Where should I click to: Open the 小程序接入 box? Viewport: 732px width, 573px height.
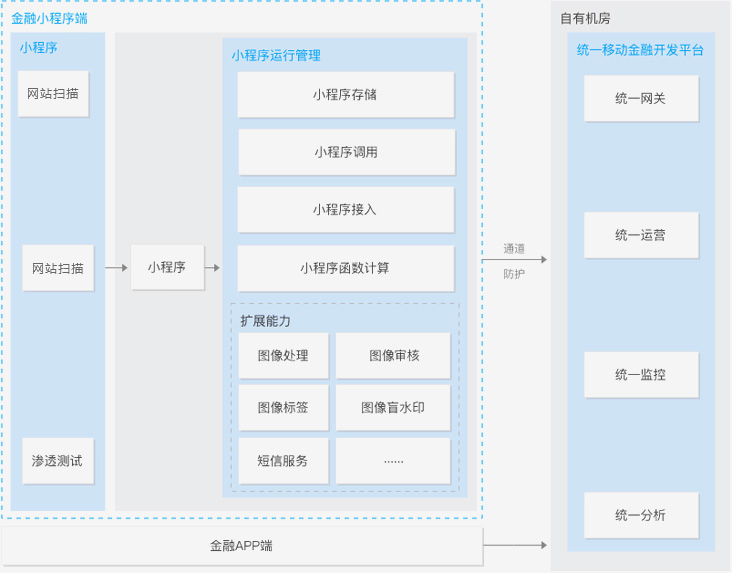[345, 210]
